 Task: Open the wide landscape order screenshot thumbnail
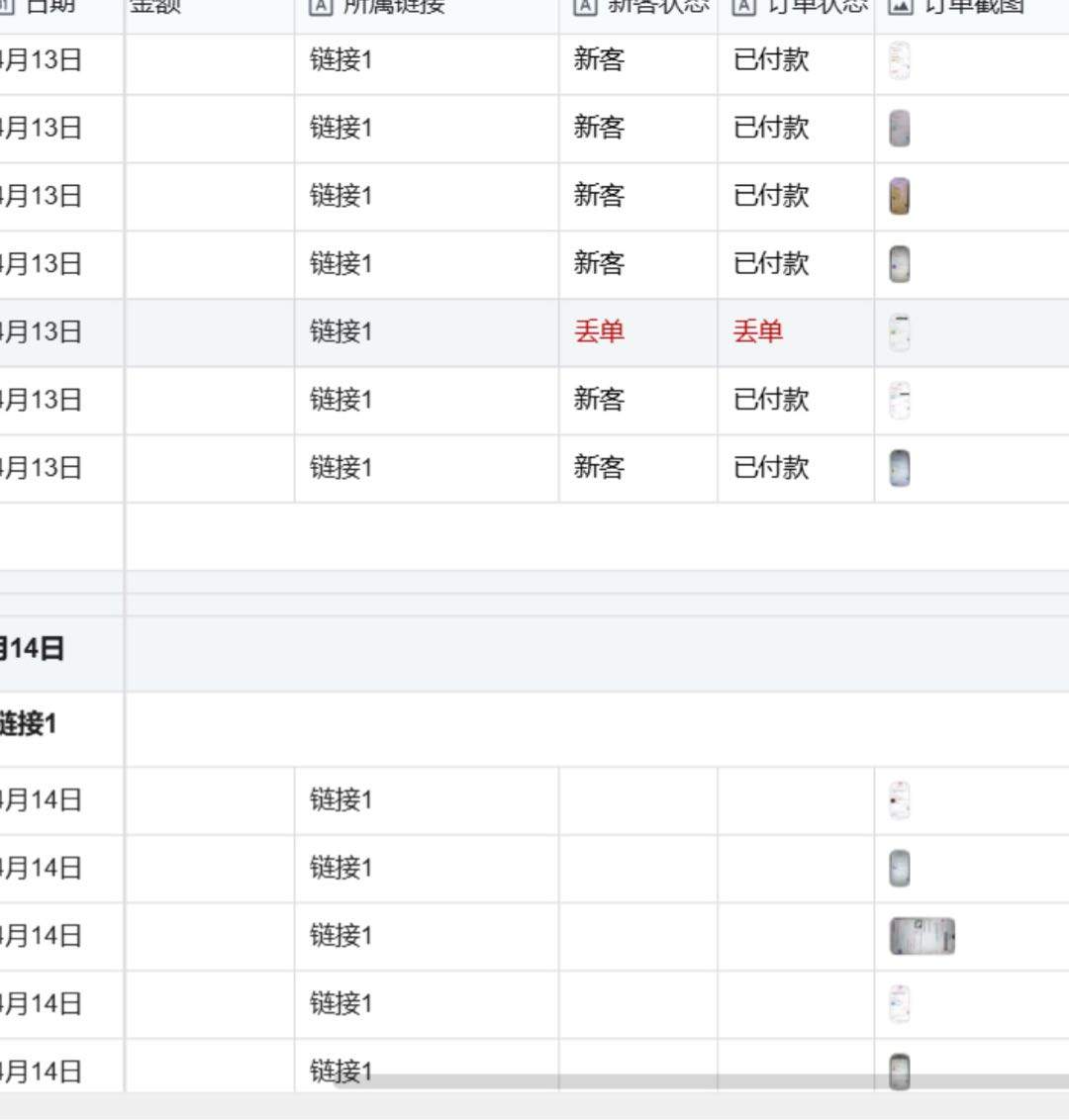pyautogui.click(x=923, y=936)
